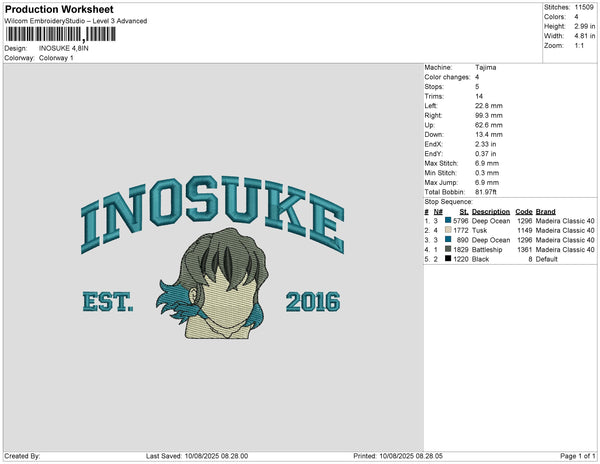Image resolution: width=600 pixels, height=464 pixels.
Task: Click the 'Brand' column header
Action: (545, 212)
